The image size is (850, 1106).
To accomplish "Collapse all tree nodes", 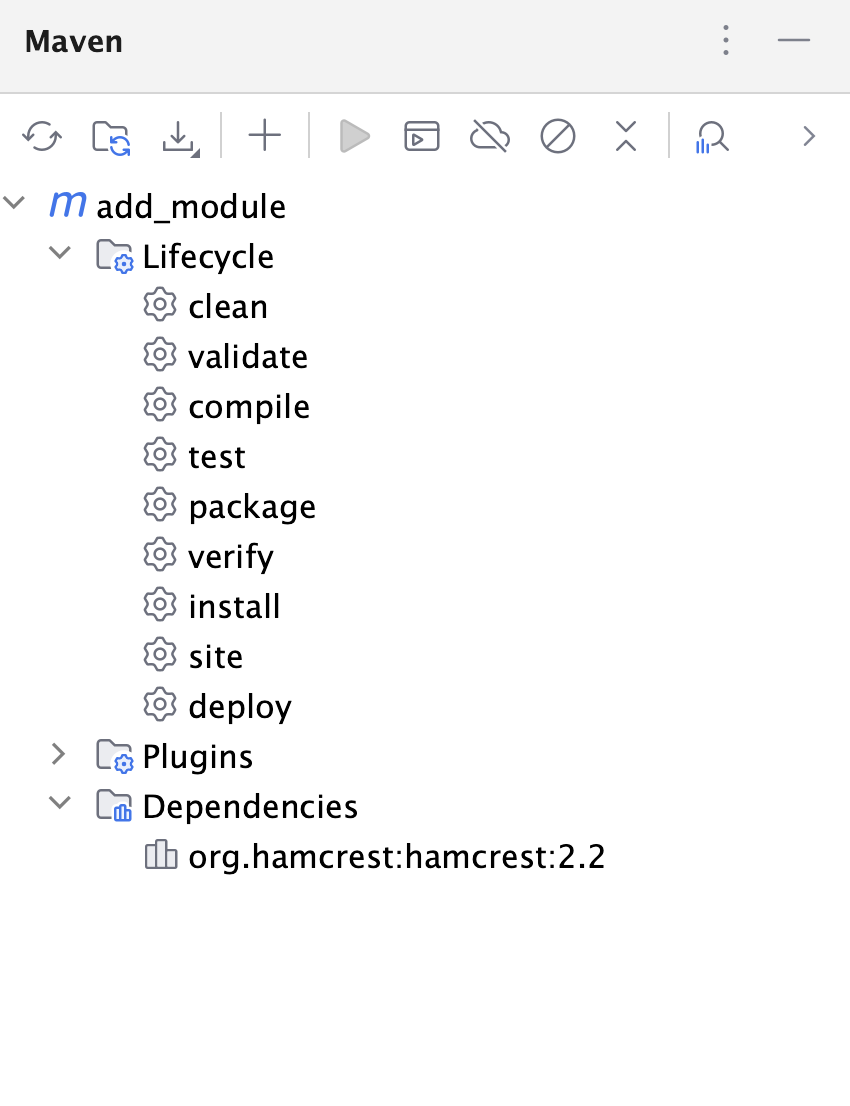I will coord(625,137).
